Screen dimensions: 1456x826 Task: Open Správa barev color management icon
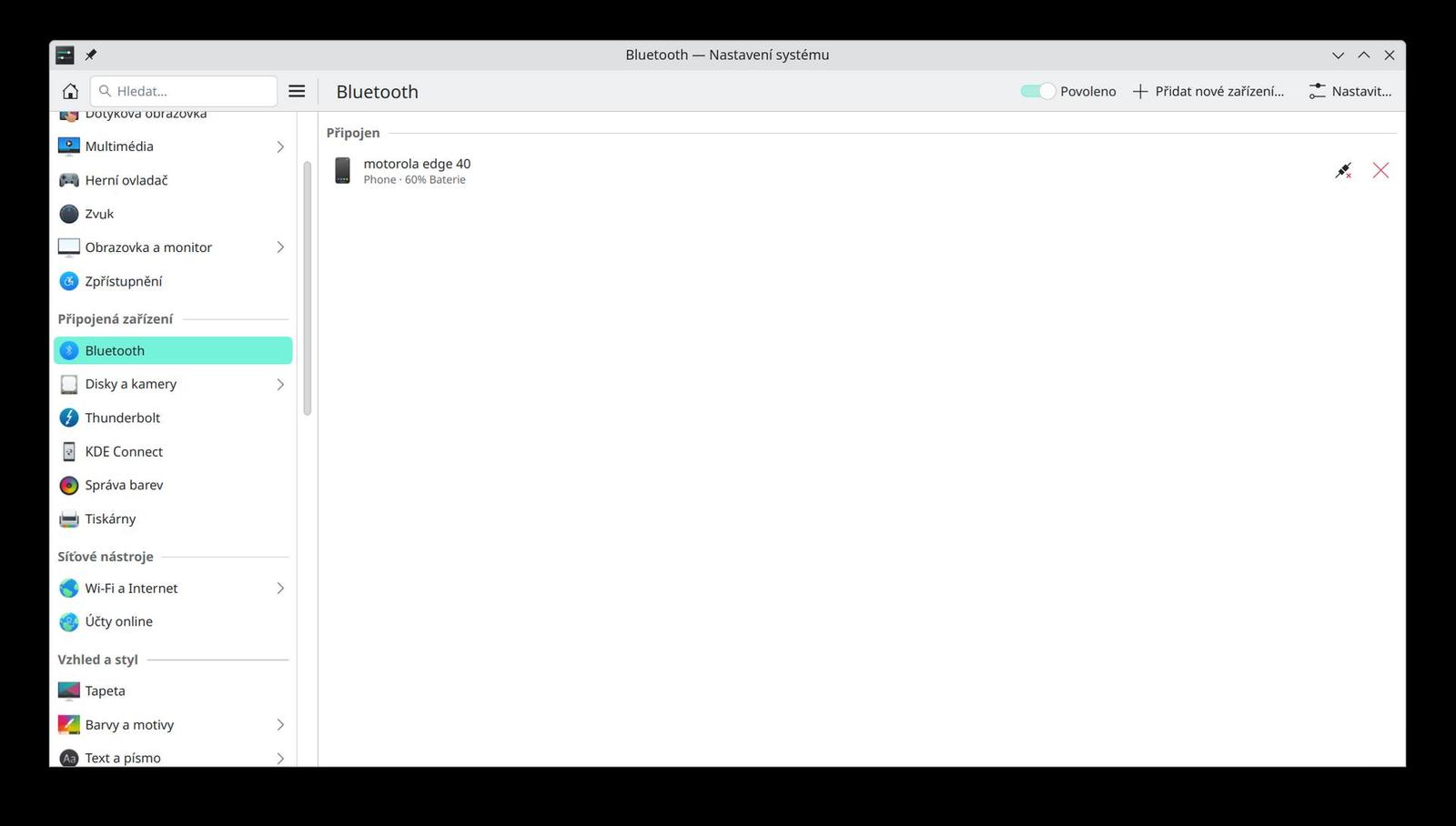point(68,485)
